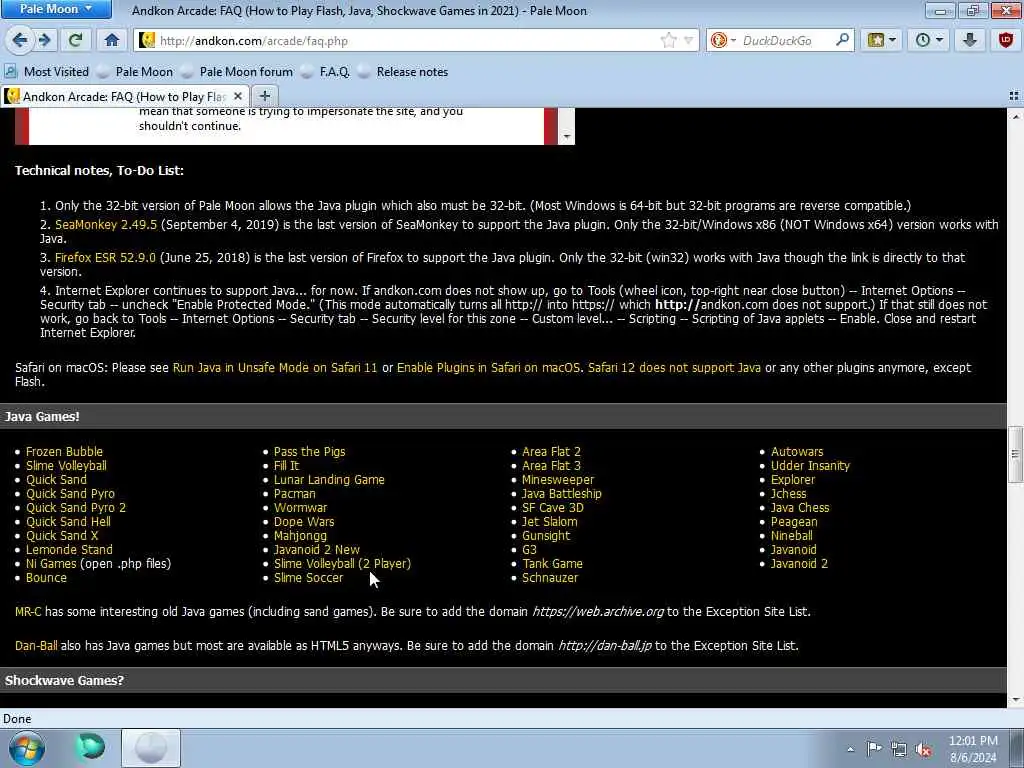Screen dimensions: 1024x768
Task: Open the Pale Moon forum bookmark
Action: pos(237,72)
